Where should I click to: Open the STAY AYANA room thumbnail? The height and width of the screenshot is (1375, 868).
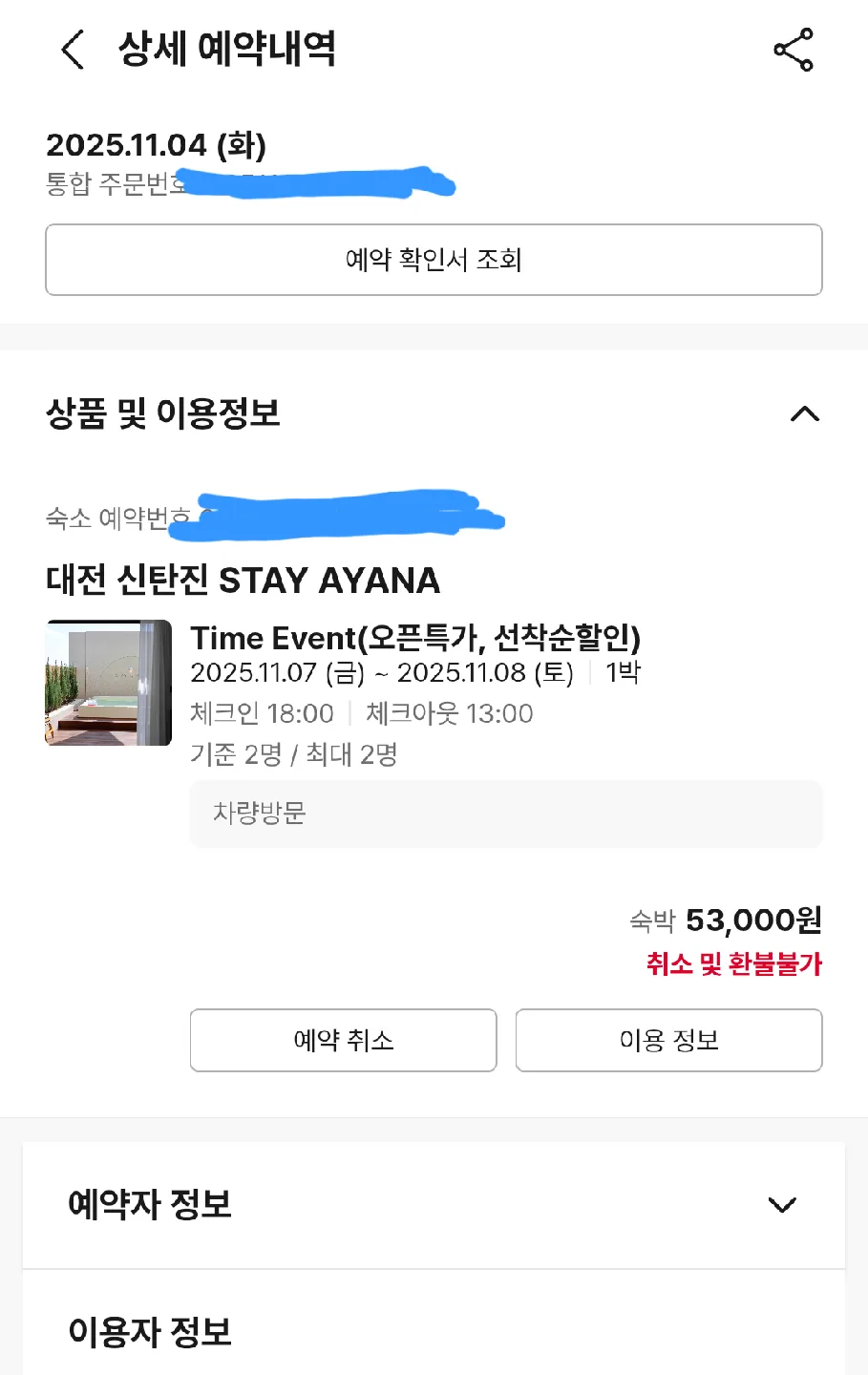[109, 683]
